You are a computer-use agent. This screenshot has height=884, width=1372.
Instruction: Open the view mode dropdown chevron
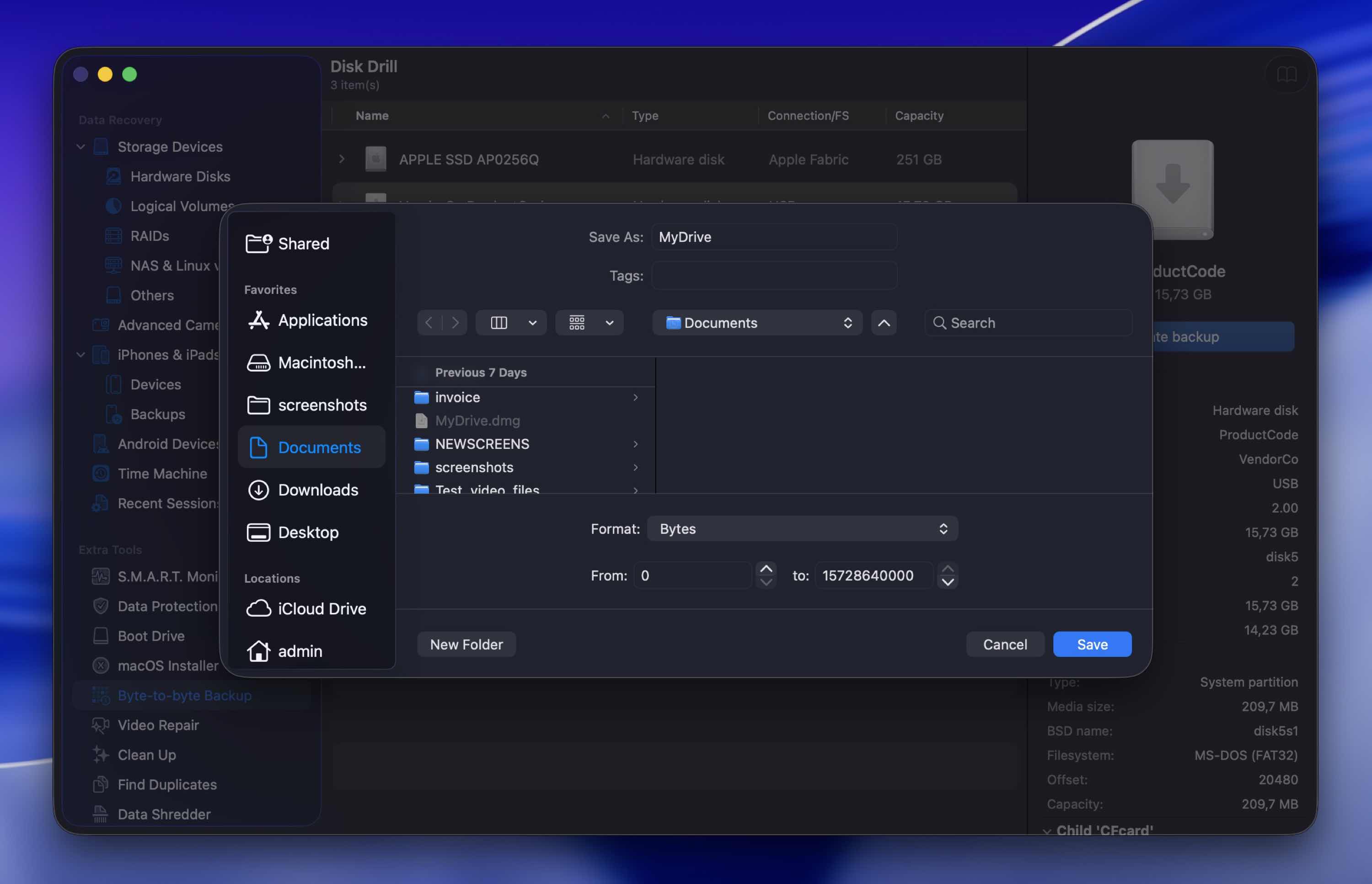click(x=532, y=323)
